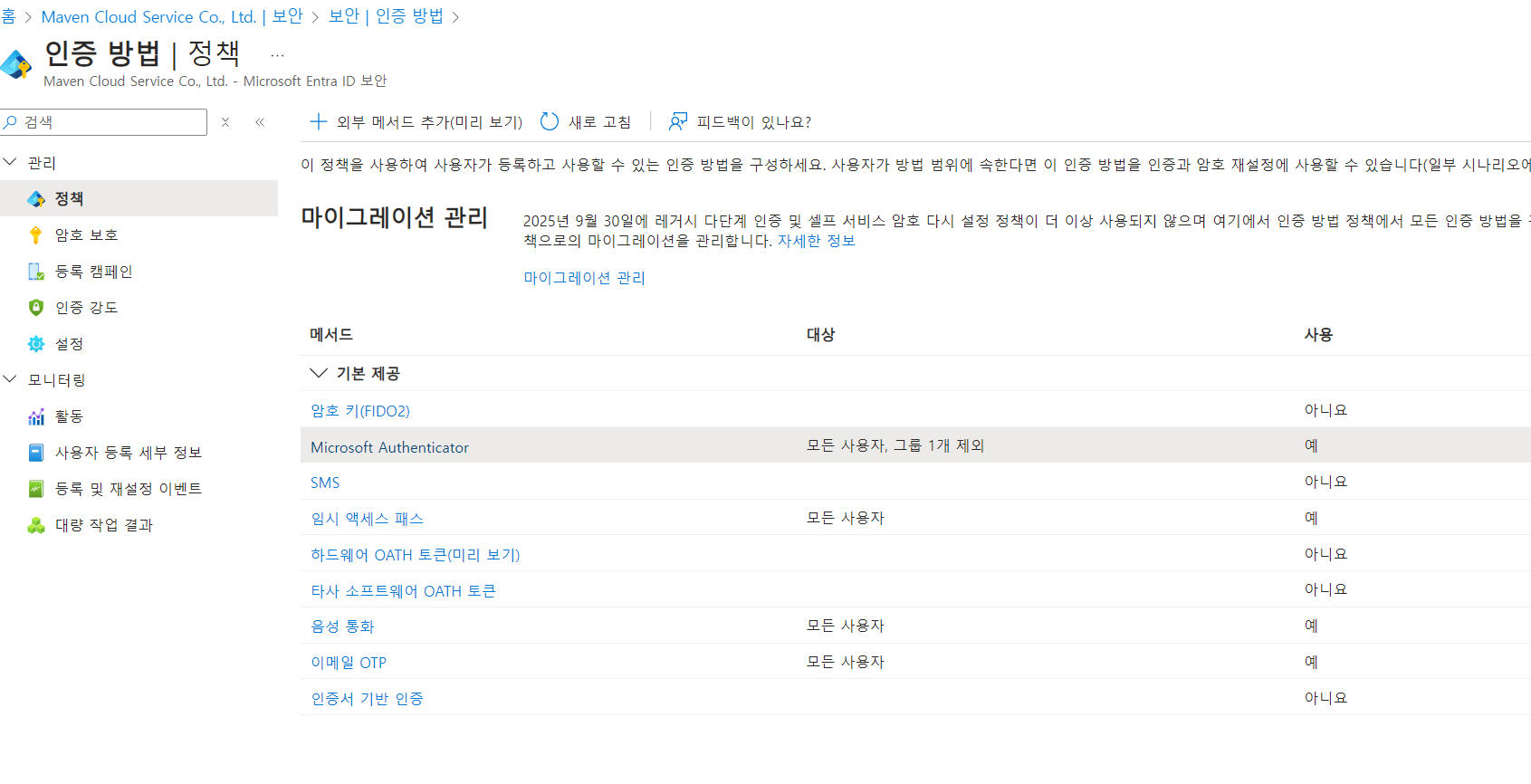1531x784 pixels.
Task: Click target text '모든 사용자, 그룹 1개 제외'
Action: (895, 445)
